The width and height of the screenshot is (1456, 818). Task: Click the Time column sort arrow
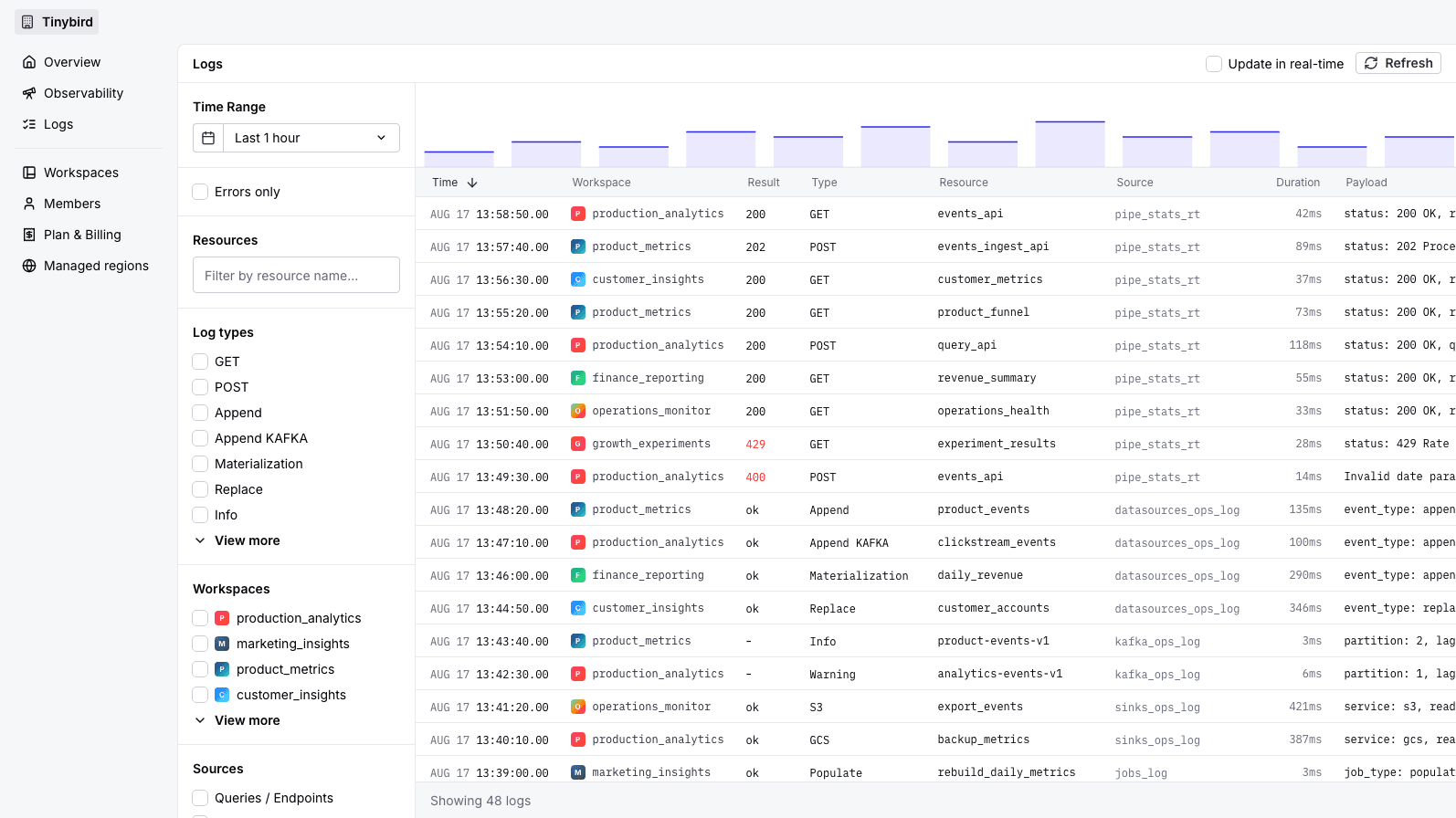(x=472, y=183)
